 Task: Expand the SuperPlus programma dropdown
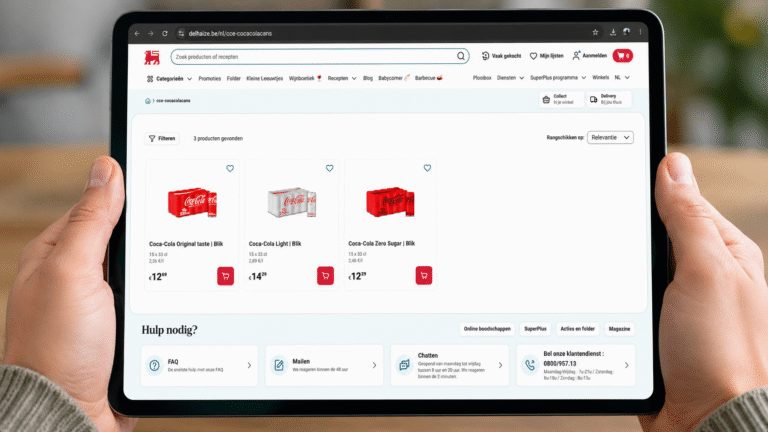click(558, 77)
